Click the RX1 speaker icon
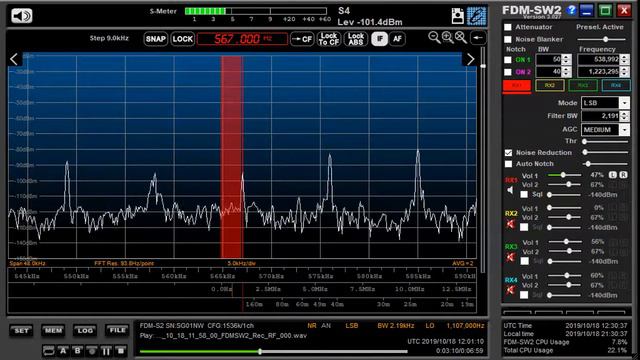640x360 pixels. click(510, 190)
